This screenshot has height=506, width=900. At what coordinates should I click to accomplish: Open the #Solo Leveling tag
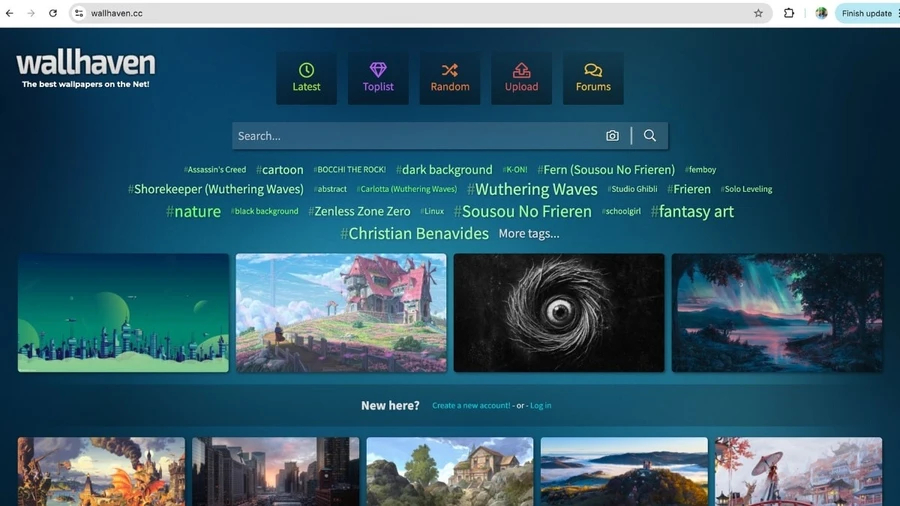click(746, 189)
